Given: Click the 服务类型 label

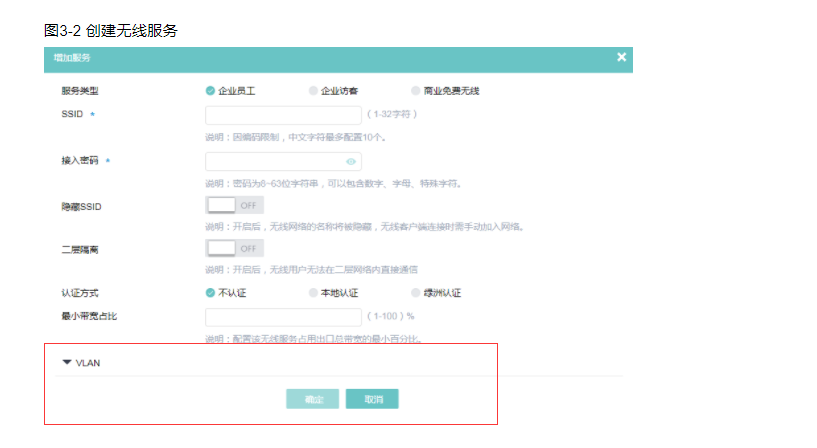Looking at the screenshot, I should pos(80,91).
